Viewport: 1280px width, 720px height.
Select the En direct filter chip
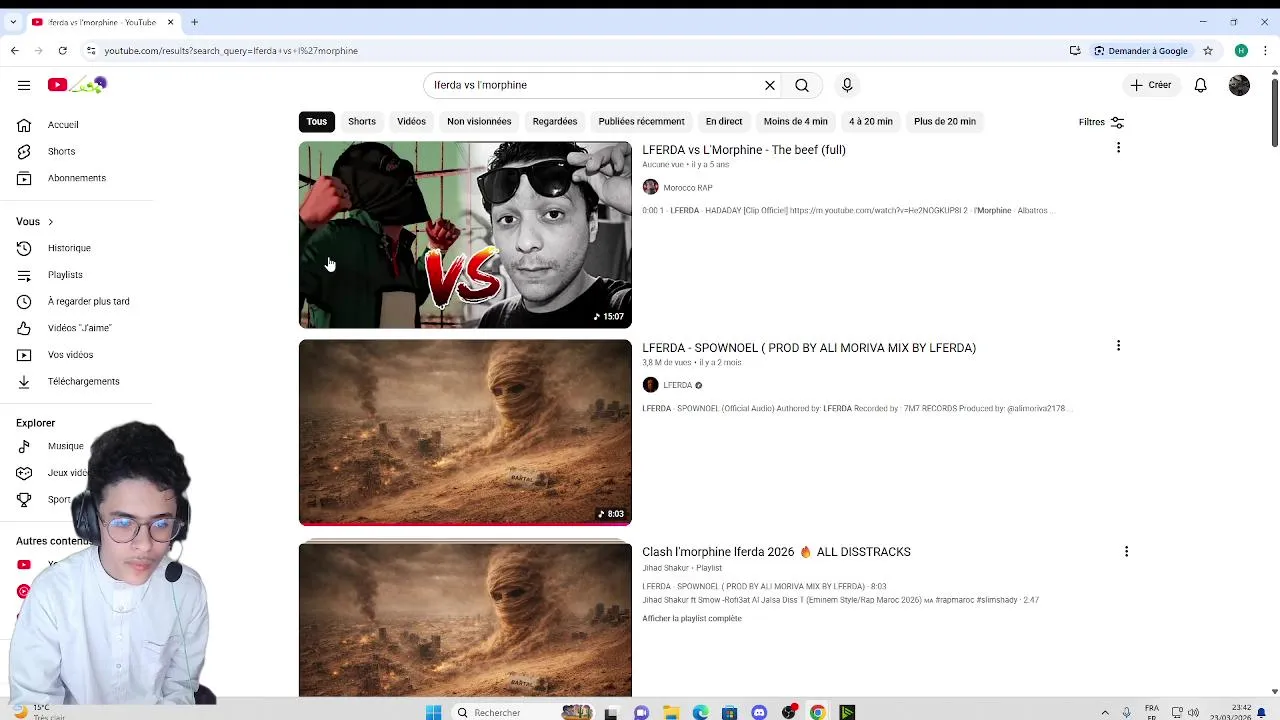pyautogui.click(x=724, y=121)
